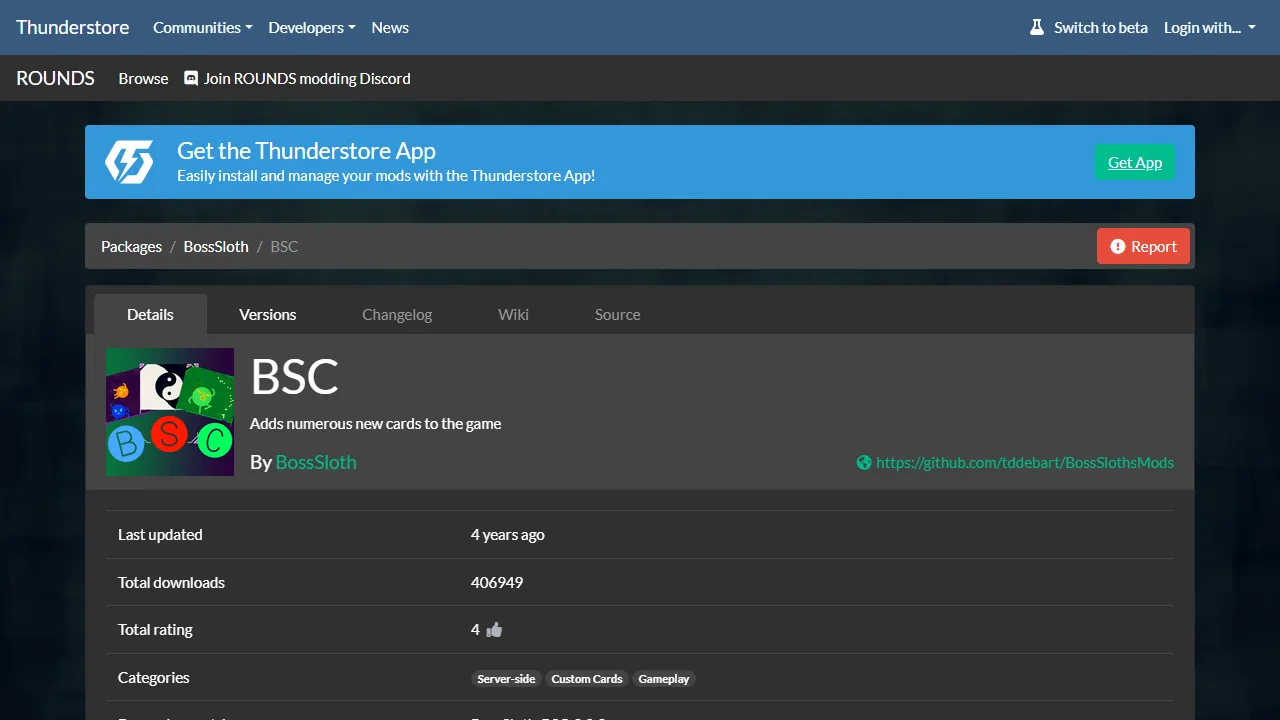Click the Server-side category tag

click(x=506, y=678)
